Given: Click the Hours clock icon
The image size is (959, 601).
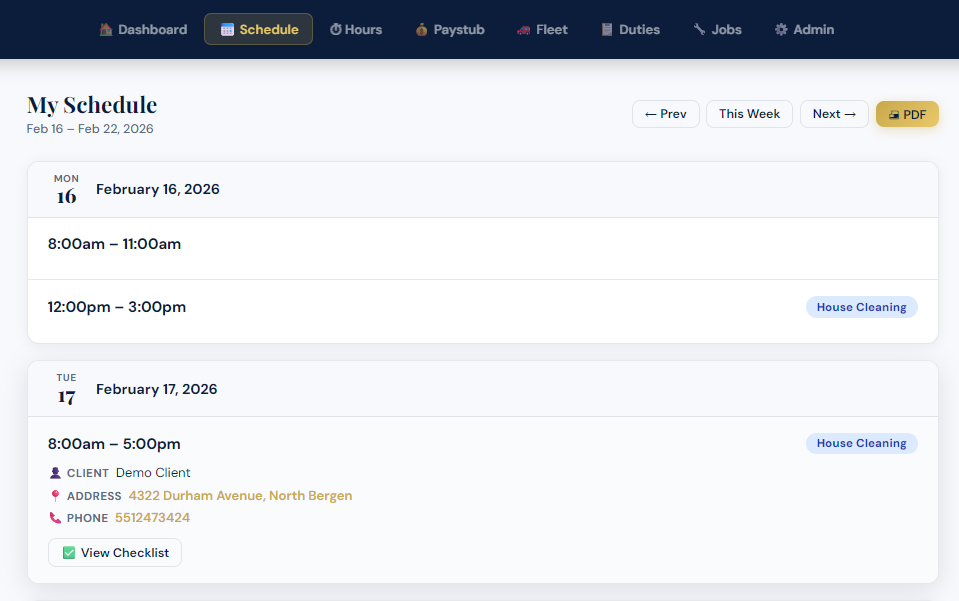Looking at the screenshot, I should (336, 30).
